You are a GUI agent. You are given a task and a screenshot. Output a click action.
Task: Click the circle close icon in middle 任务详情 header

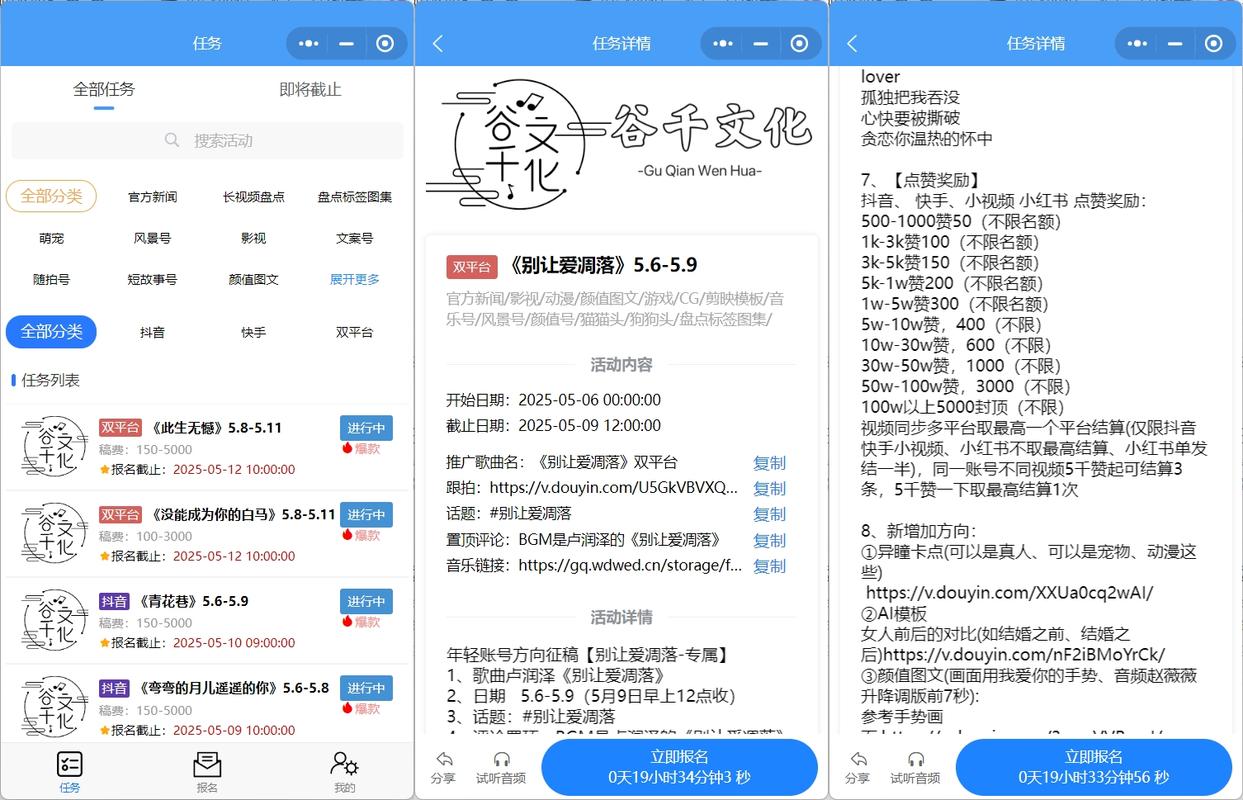click(799, 43)
